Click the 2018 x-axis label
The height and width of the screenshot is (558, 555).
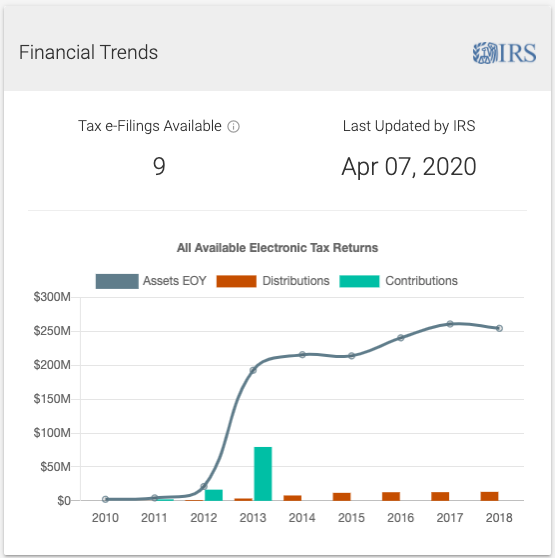(499, 518)
